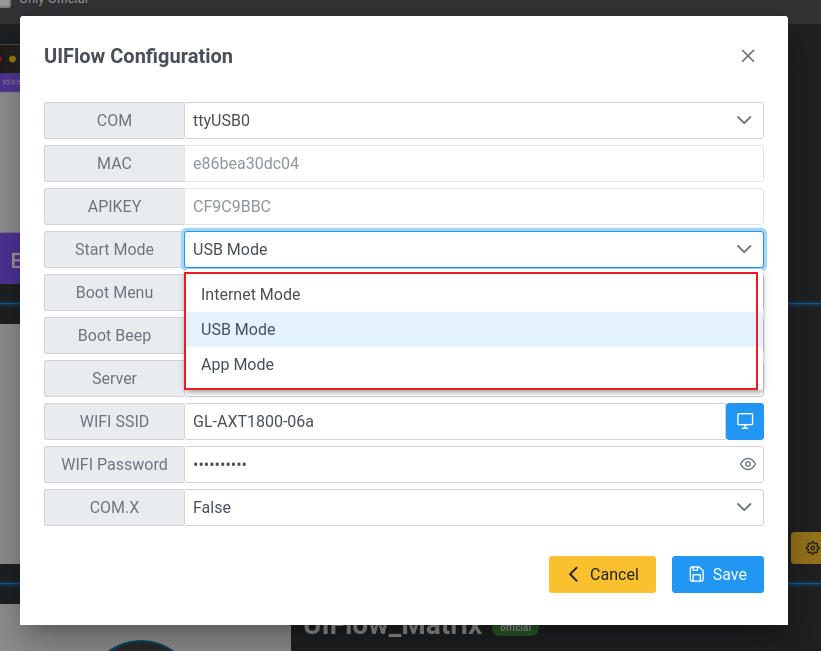Screen dimensions: 821x651
Task: Select the APIKEY value field
Action: (473, 206)
